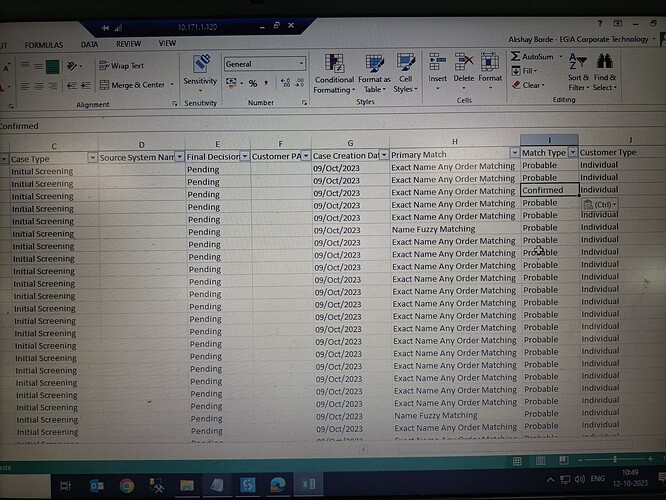
Task: Switch to Normal view in status bar
Action: click(x=517, y=461)
